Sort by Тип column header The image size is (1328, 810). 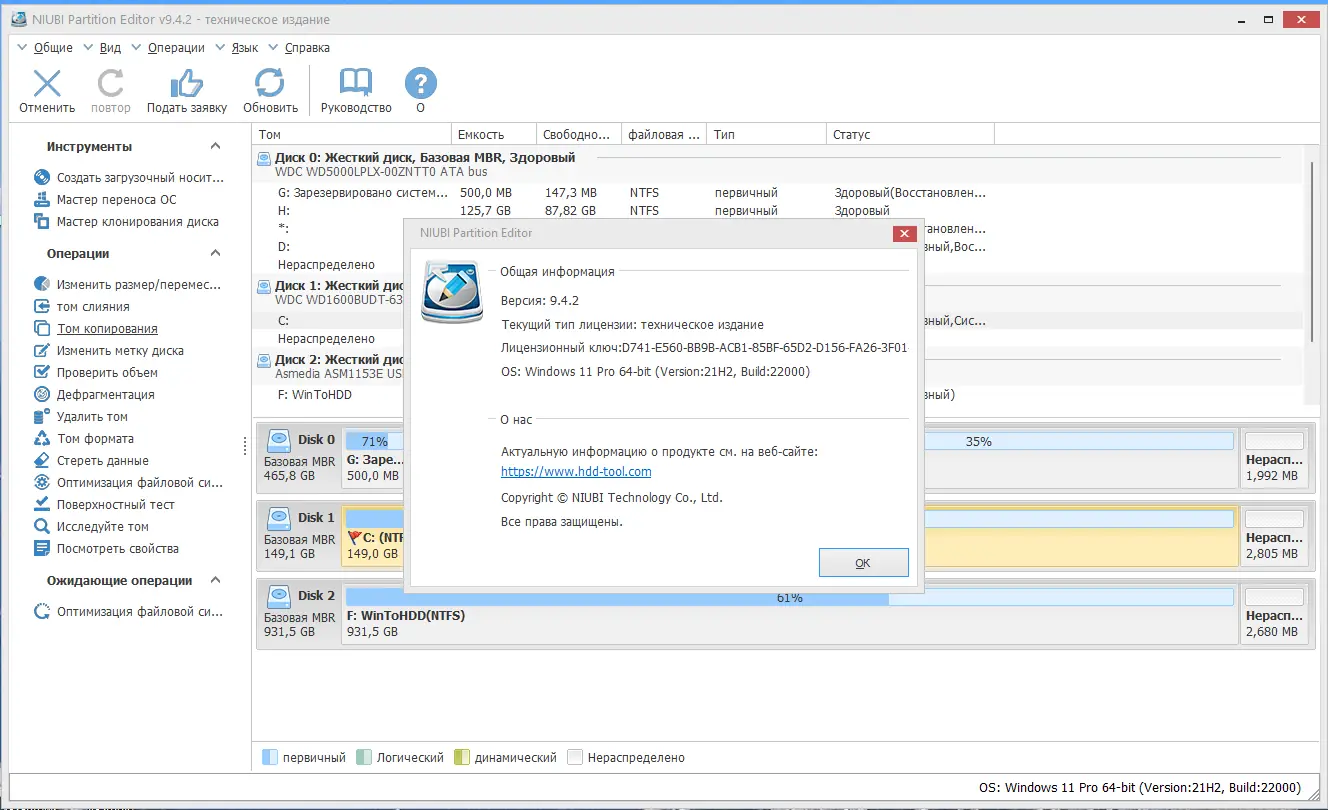[x=767, y=134]
